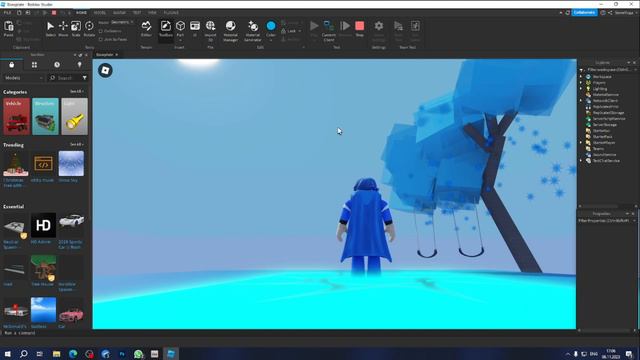
Task: Toggle the Collisions checkbox
Action: [101, 31]
